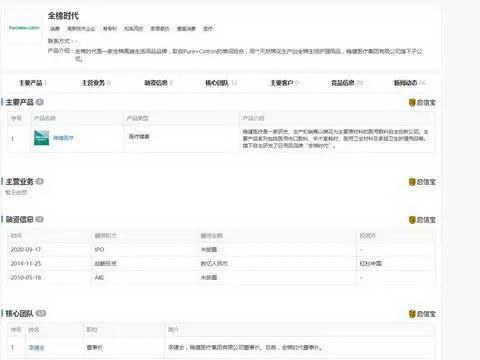The image size is (480, 360).
Task: Open the 新闻动态 tab
Action: coord(410,83)
